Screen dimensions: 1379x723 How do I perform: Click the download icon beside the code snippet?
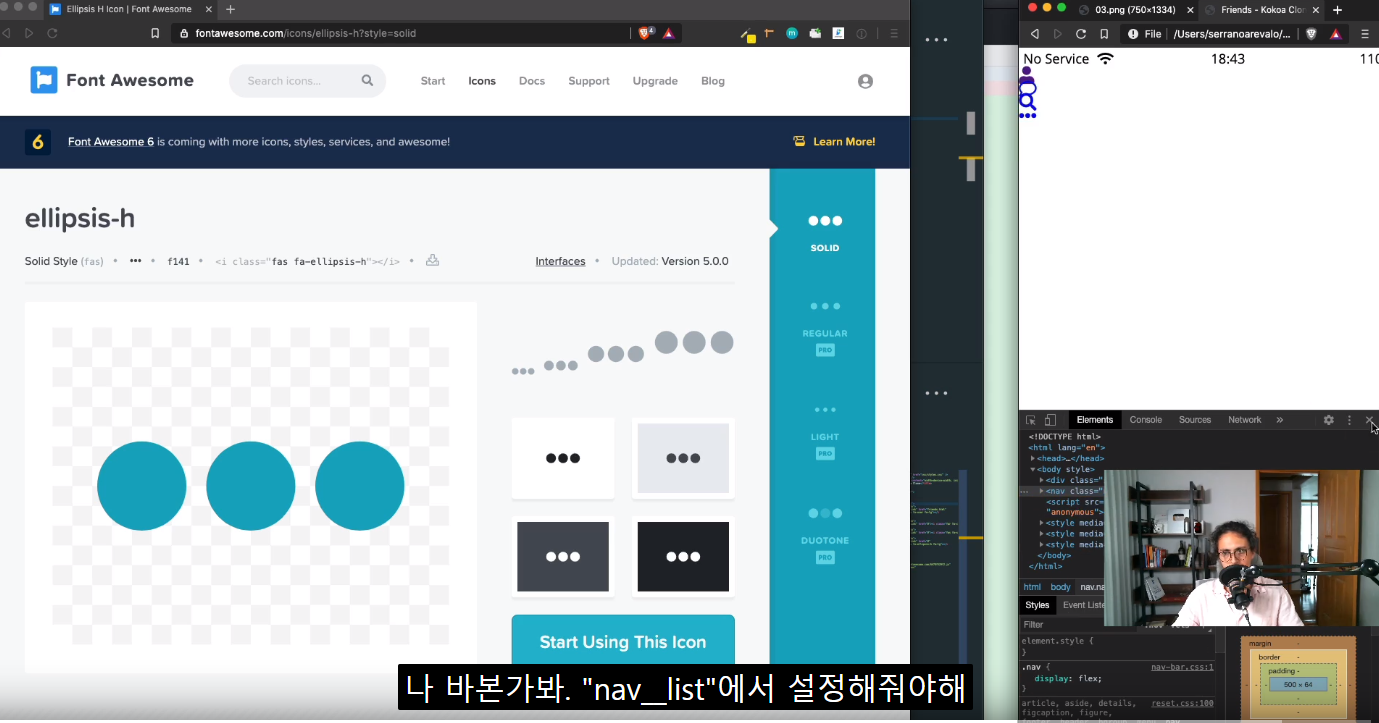coord(432,260)
